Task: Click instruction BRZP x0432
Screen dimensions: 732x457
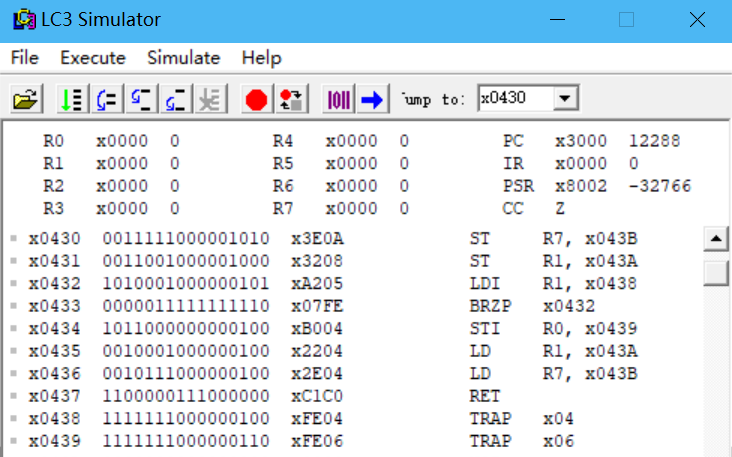Action: tap(532, 306)
